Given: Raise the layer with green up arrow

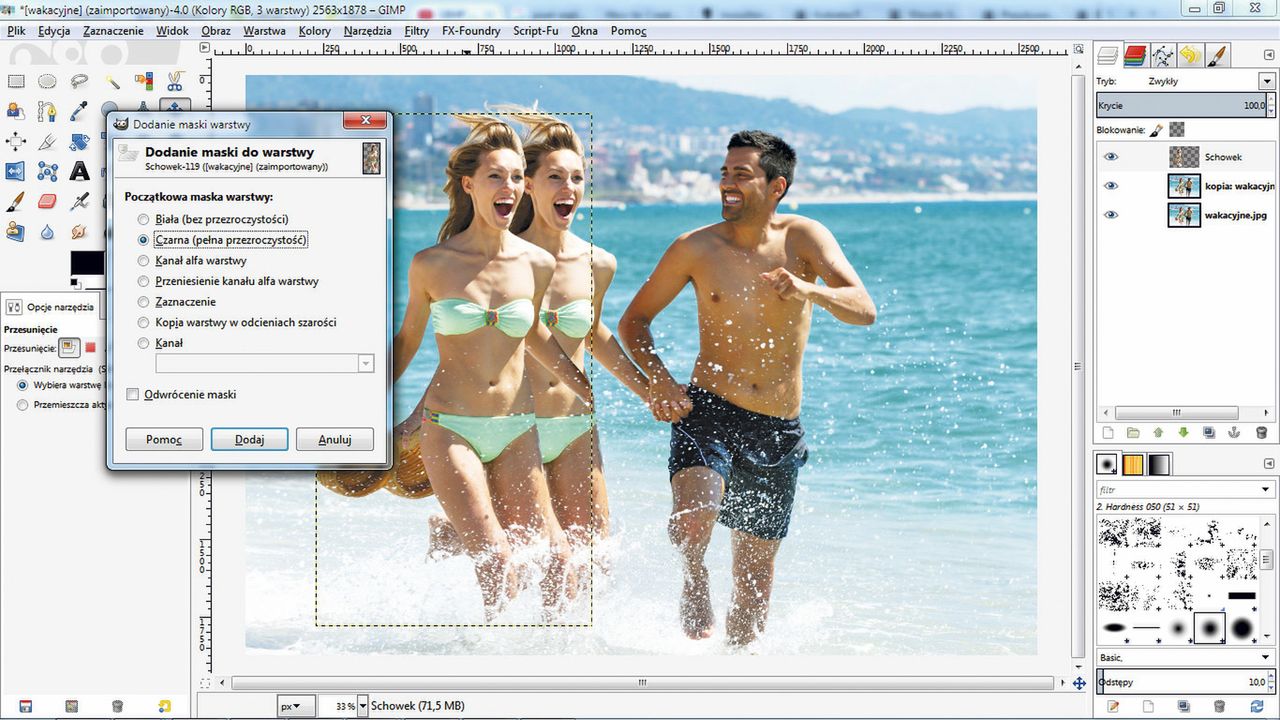Looking at the screenshot, I should 1158,433.
